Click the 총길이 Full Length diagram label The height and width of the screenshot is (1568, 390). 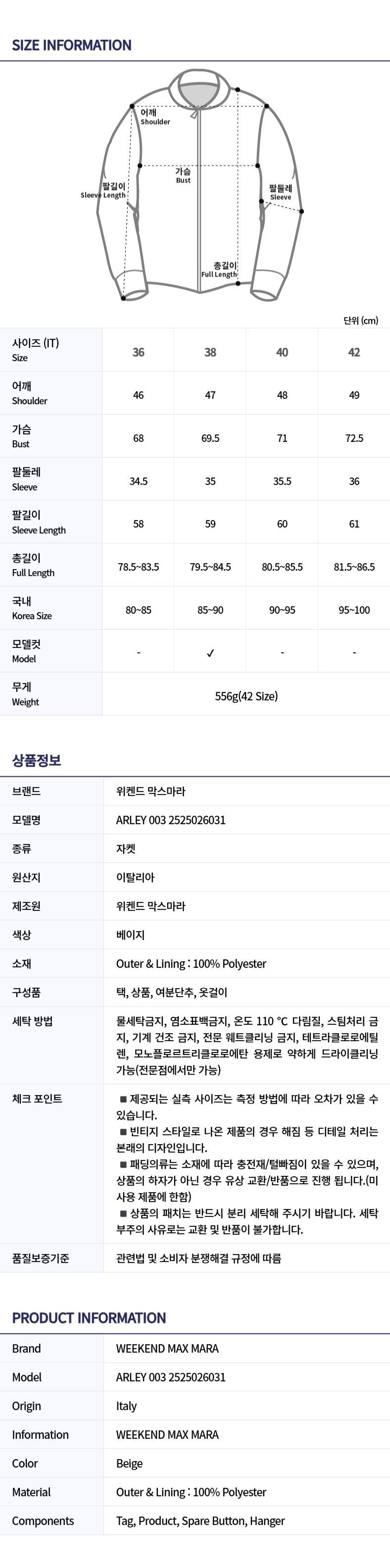220,269
